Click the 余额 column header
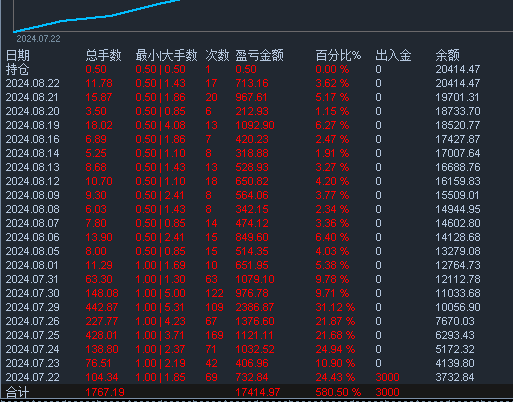The width and height of the screenshot is (513, 402). click(447, 55)
